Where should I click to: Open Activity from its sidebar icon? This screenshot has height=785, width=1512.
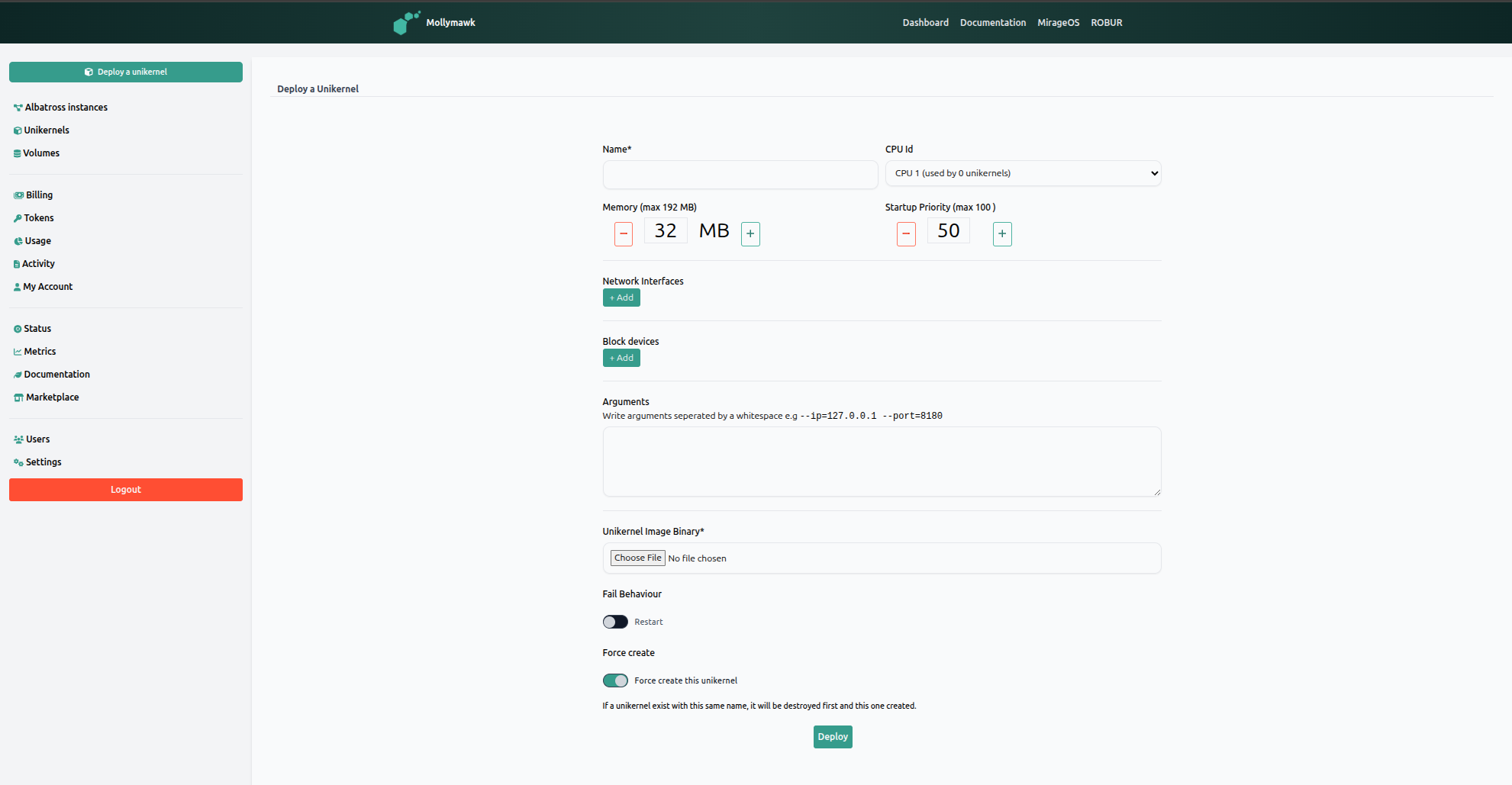click(17, 263)
